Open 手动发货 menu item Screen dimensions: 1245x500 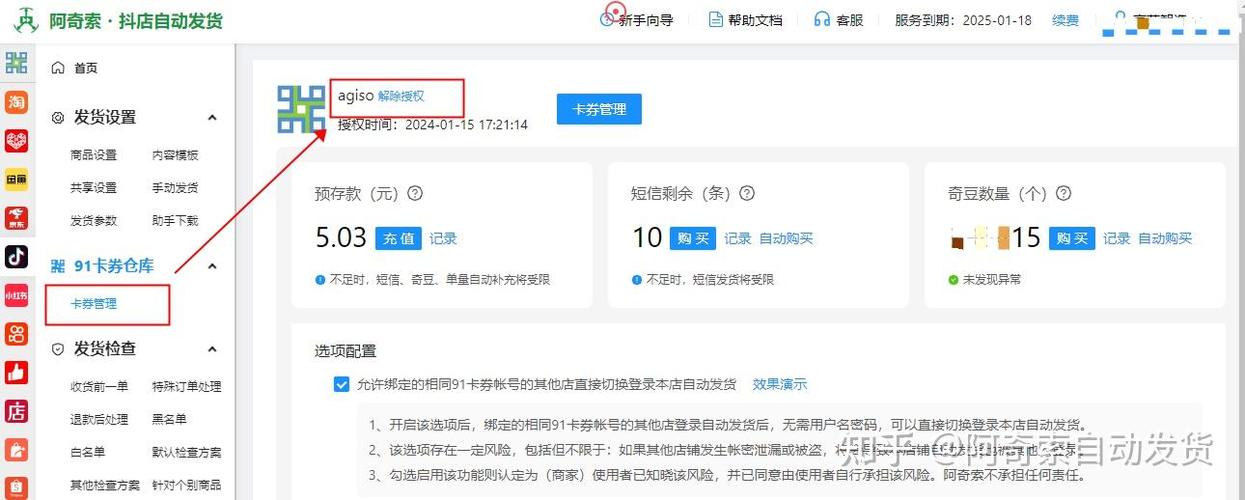tap(175, 188)
